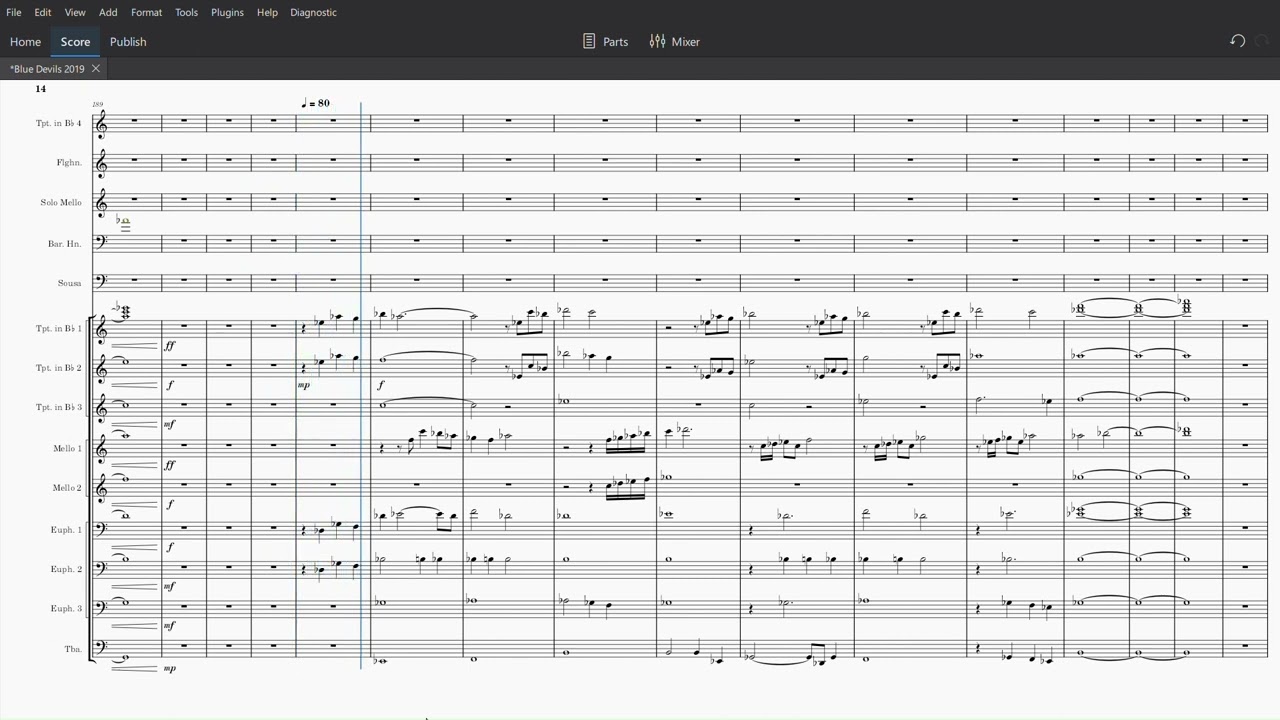
Task: Open the File menu
Action: [x=14, y=12]
